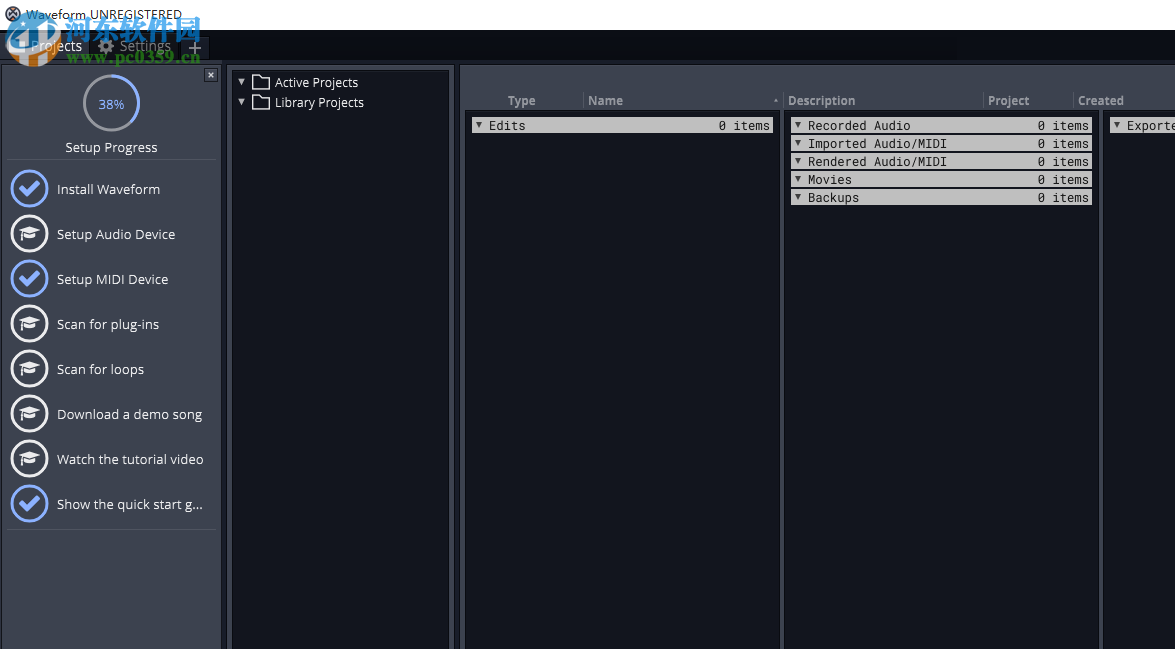Toggle the Setup MIDI Device checkmark

tap(29, 278)
